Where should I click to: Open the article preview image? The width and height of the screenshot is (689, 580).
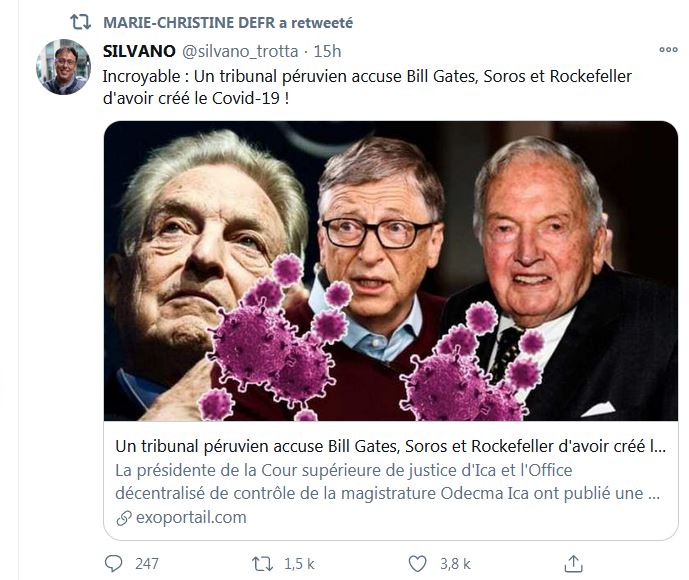[x=390, y=270]
